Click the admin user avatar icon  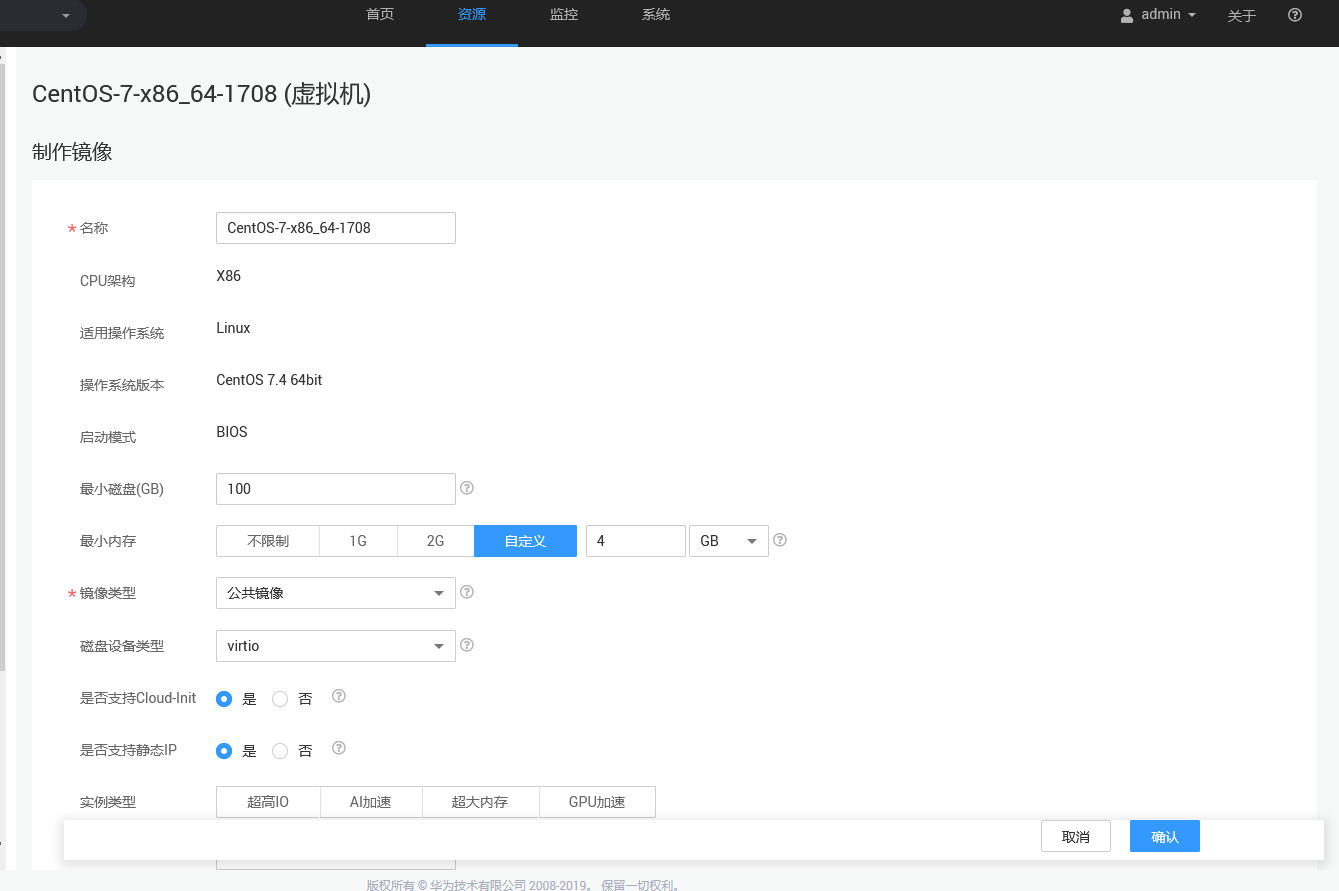(x=1127, y=16)
